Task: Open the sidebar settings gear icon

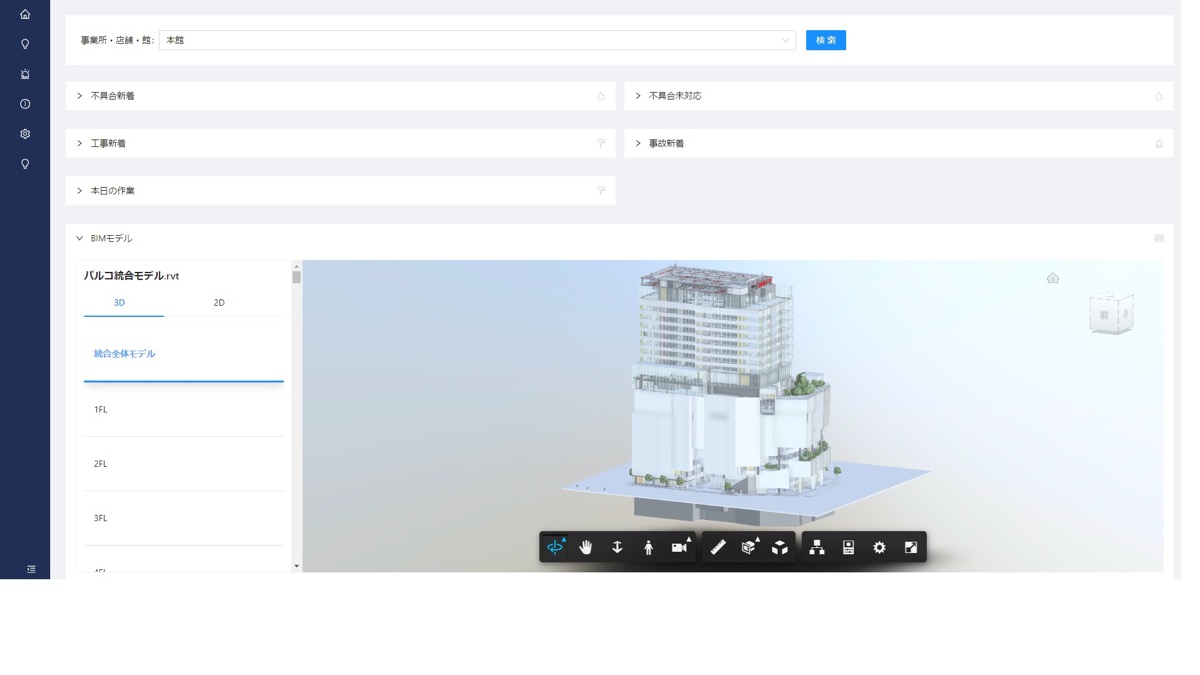Action: click(x=25, y=134)
